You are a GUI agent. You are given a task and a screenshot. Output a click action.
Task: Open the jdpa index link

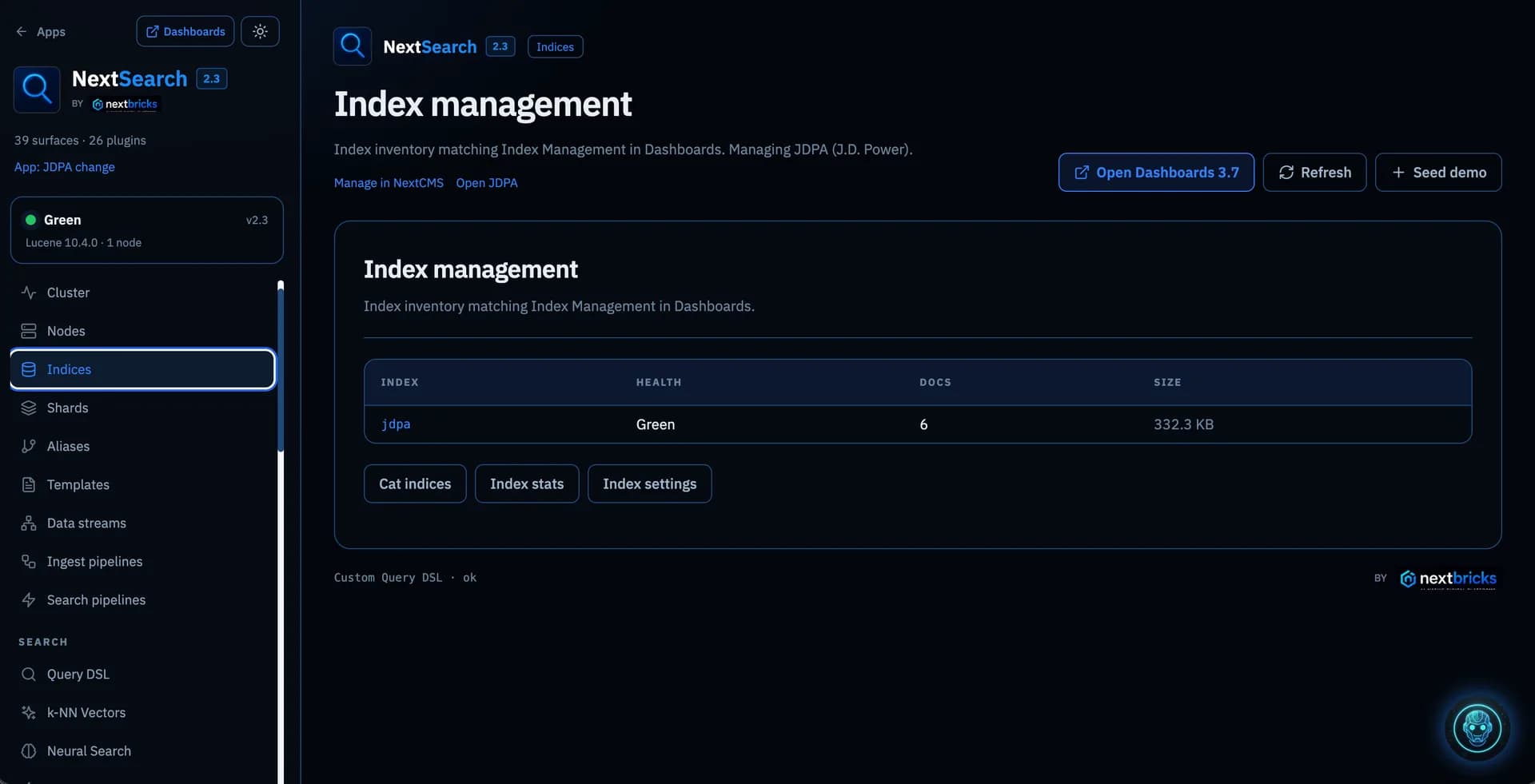(x=396, y=424)
